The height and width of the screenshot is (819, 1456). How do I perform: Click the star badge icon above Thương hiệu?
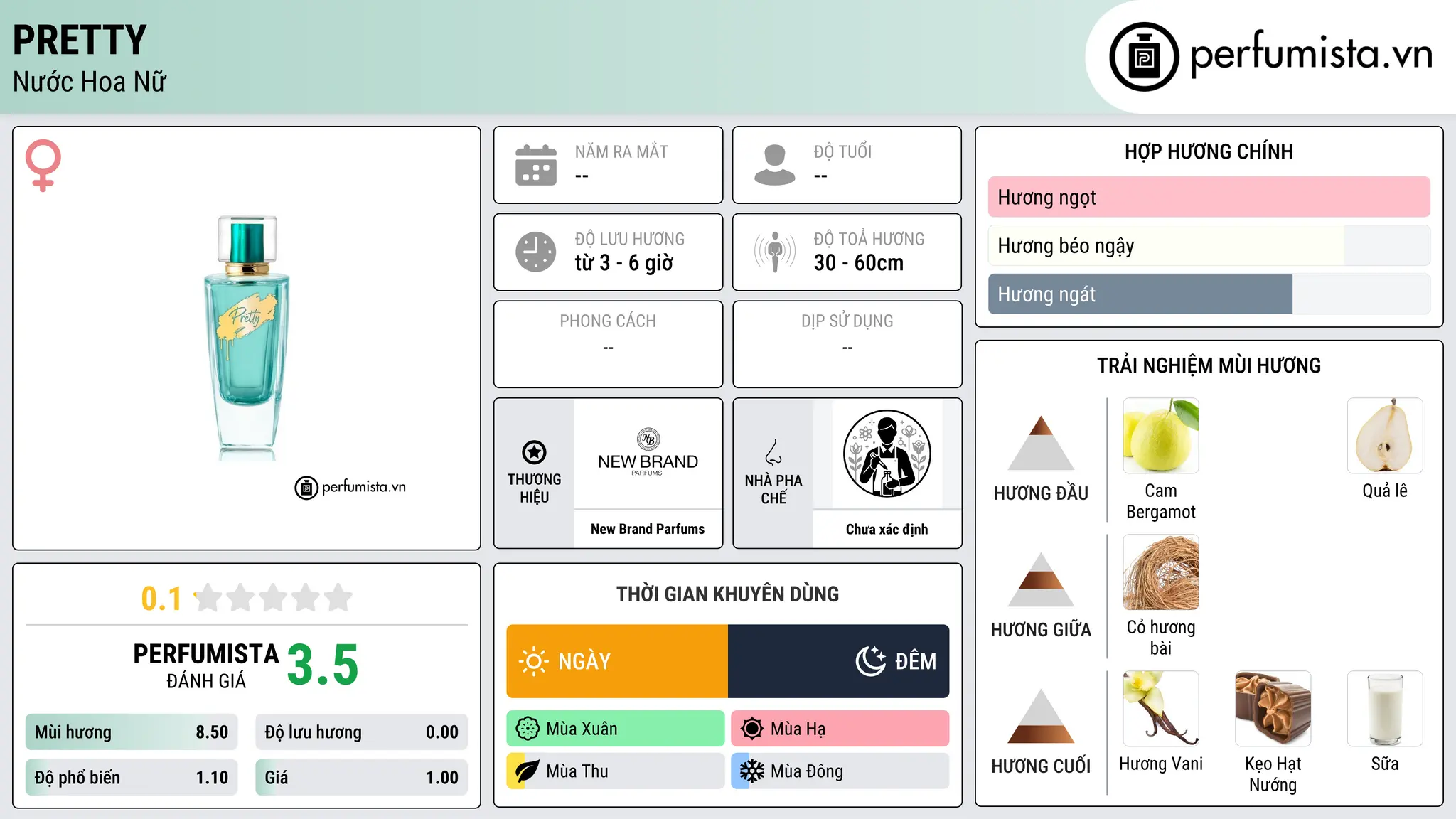pyautogui.click(x=534, y=451)
